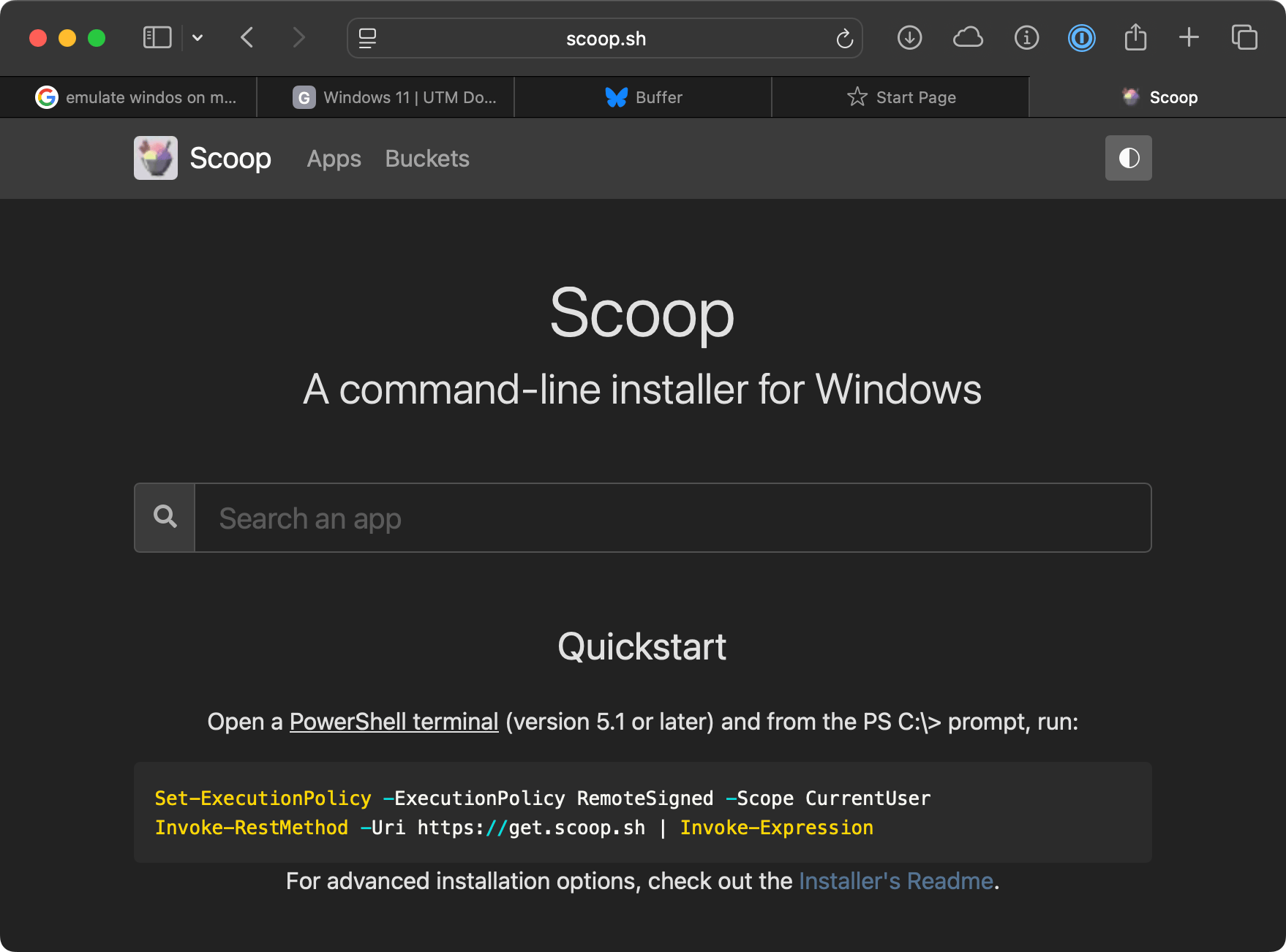Click the 'Invoke-Expression' code text
Screen dimensions: 1286x952
[777, 828]
